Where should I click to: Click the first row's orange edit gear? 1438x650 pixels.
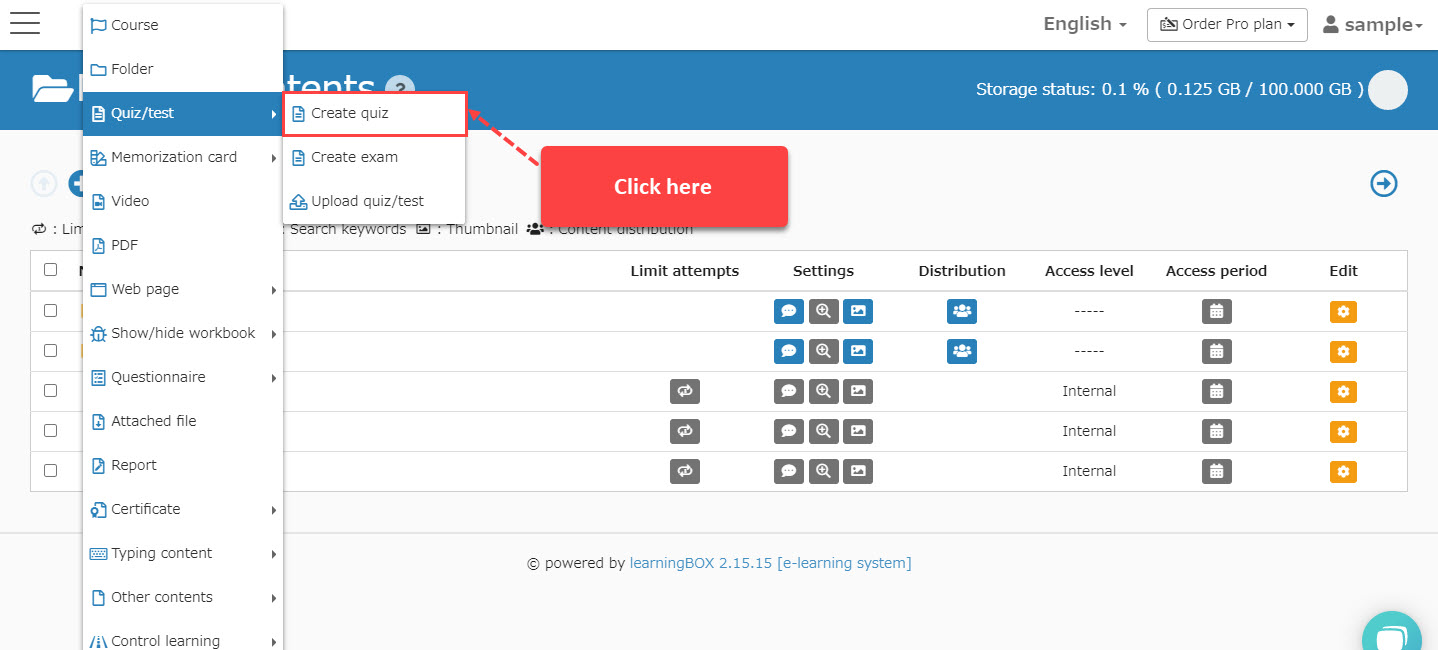(x=1343, y=311)
